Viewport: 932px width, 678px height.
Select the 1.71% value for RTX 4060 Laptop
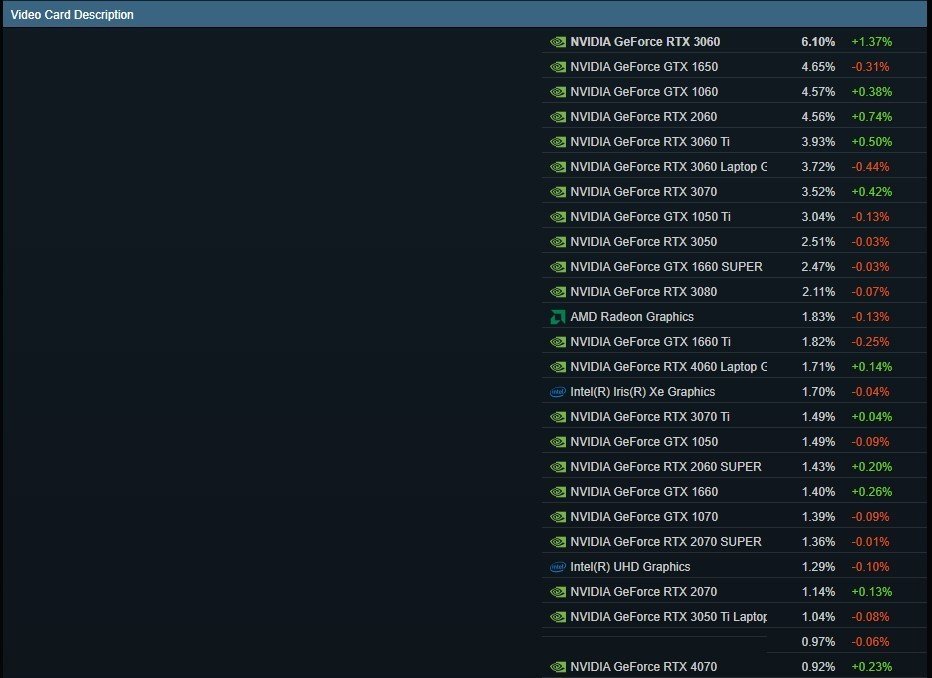818,367
